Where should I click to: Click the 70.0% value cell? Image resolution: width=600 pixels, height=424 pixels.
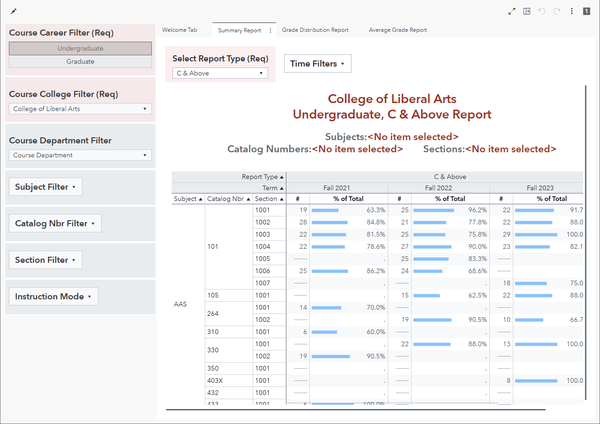tap(376, 308)
